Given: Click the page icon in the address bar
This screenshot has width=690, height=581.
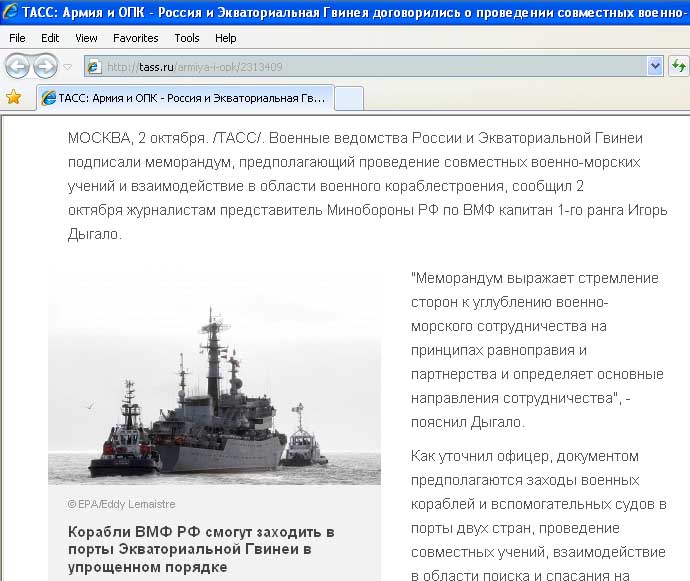Looking at the screenshot, I should 93,67.
